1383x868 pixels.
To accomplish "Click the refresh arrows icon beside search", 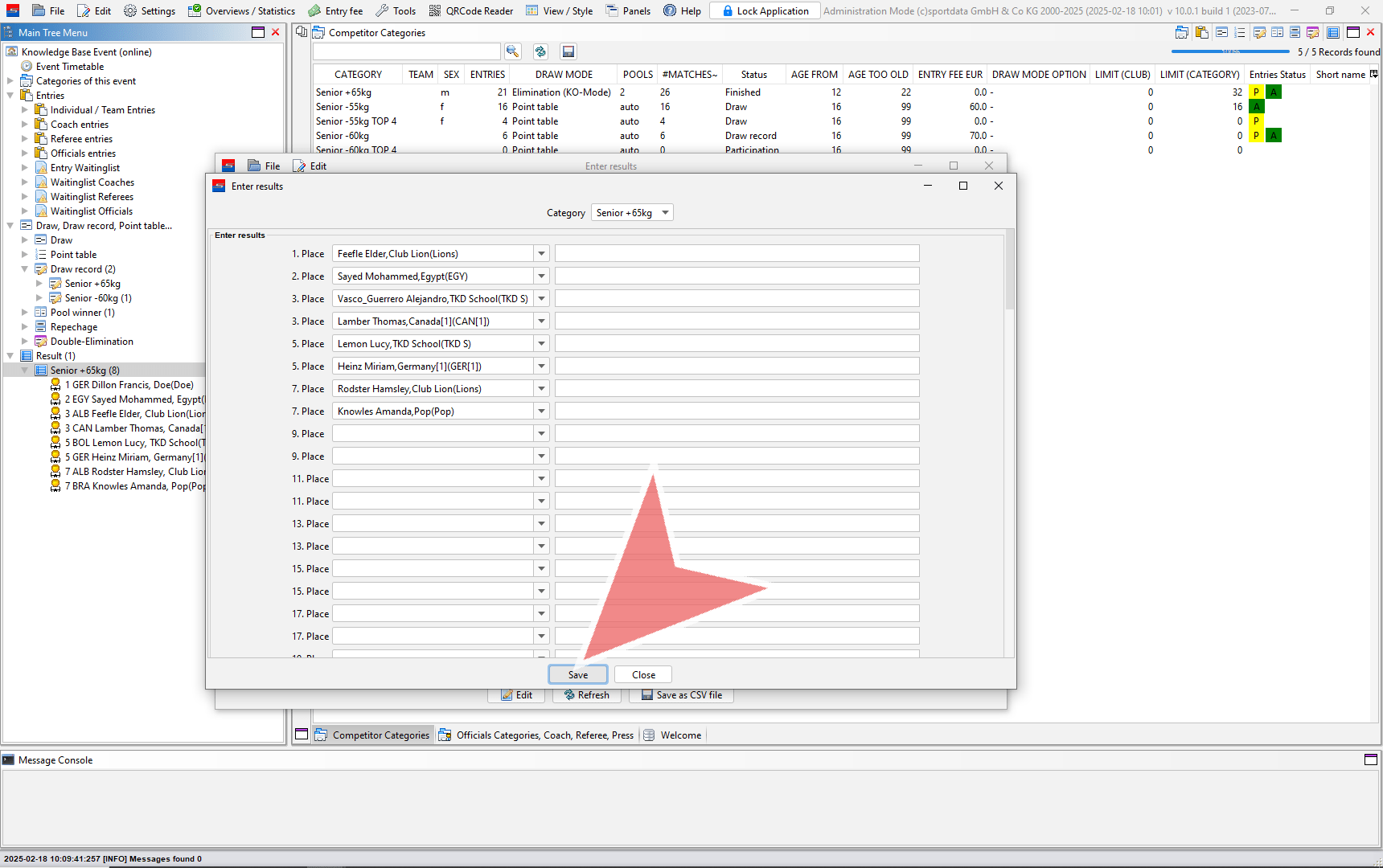I will pos(540,51).
